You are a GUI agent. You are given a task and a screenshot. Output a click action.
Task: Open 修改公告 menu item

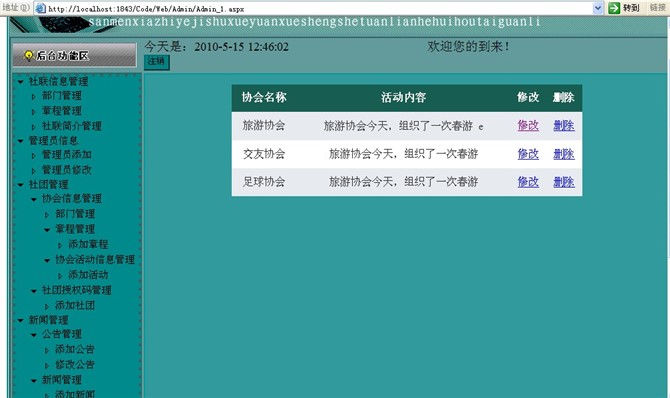75,365
